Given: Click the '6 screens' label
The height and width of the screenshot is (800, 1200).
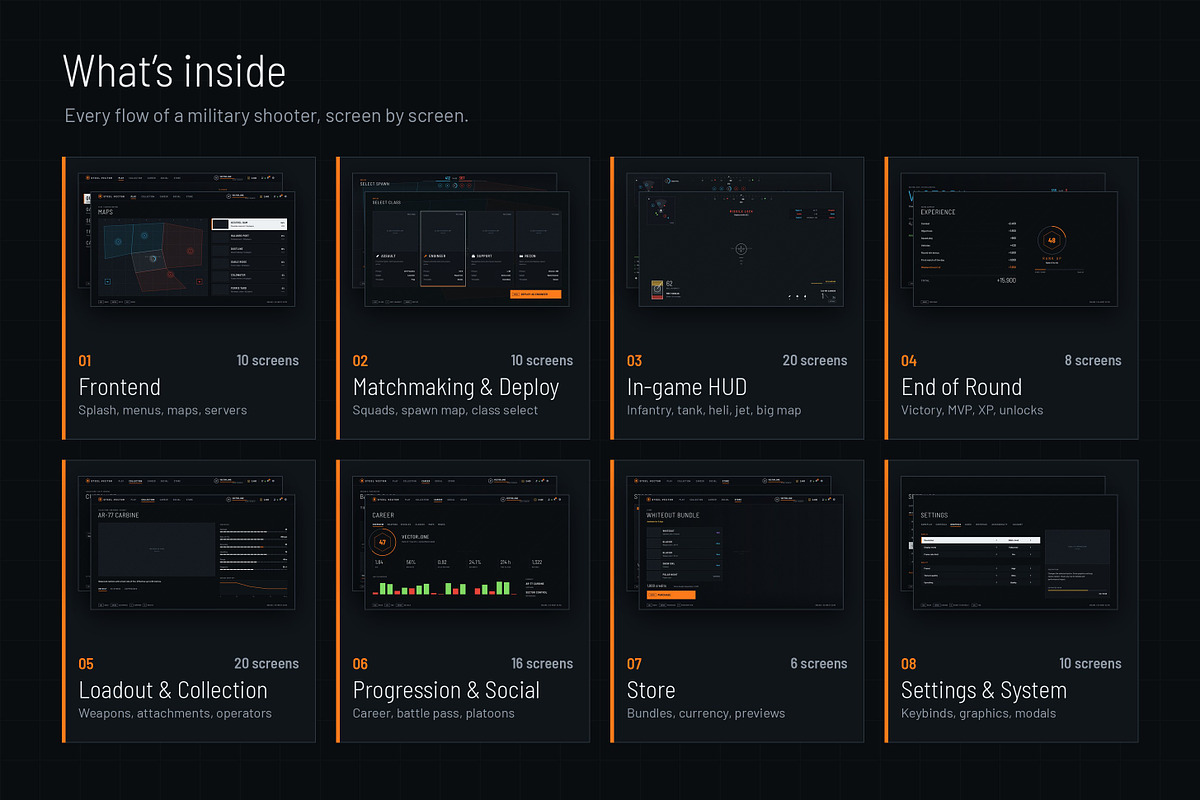Looking at the screenshot, I should (819, 663).
